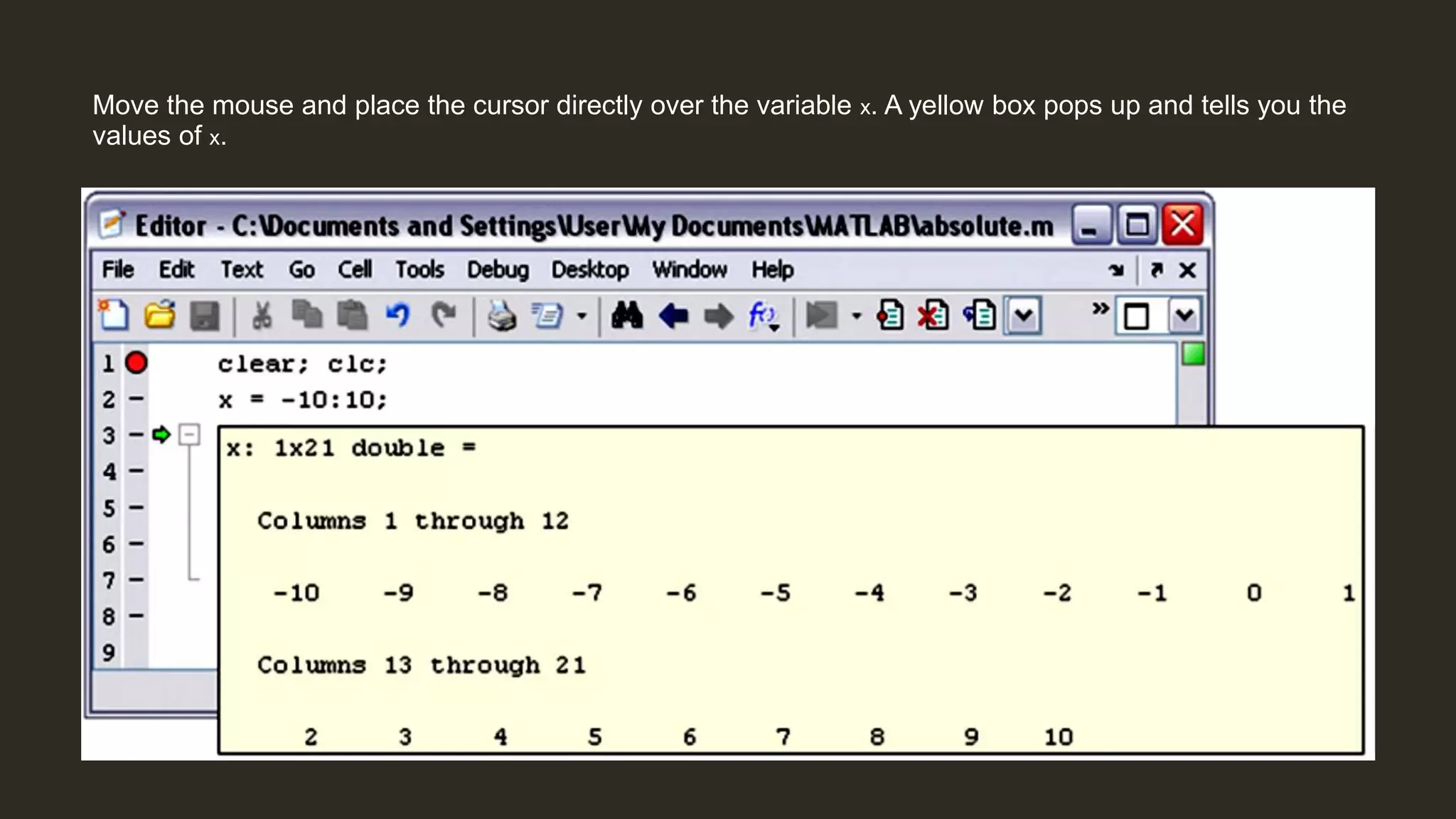
Task: Minimize the Editor window
Action: coord(1091,225)
